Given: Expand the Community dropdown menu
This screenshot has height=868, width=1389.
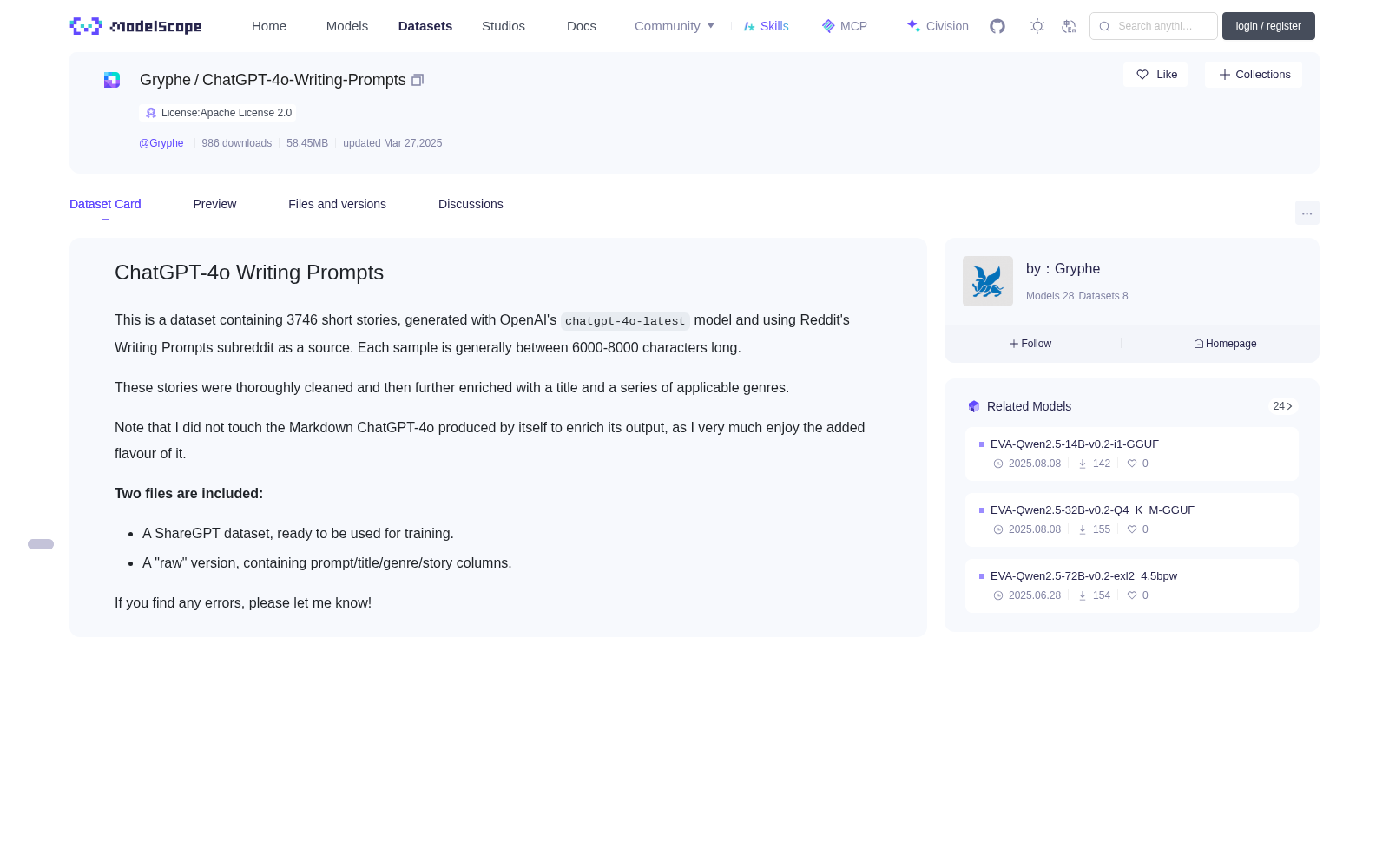Looking at the screenshot, I should point(675,26).
